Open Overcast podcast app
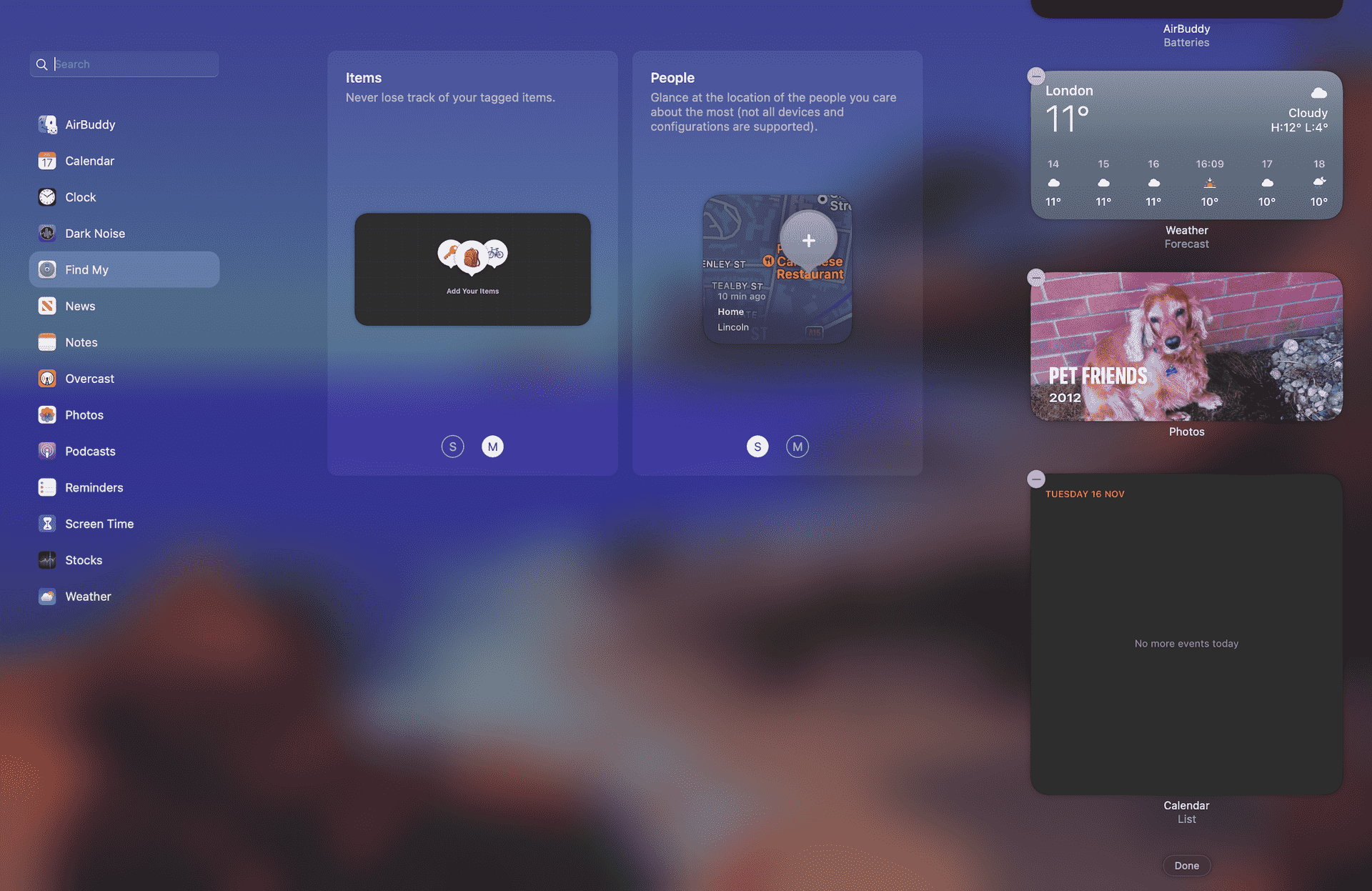Screen dimensions: 1372x891 [x=89, y=378]
